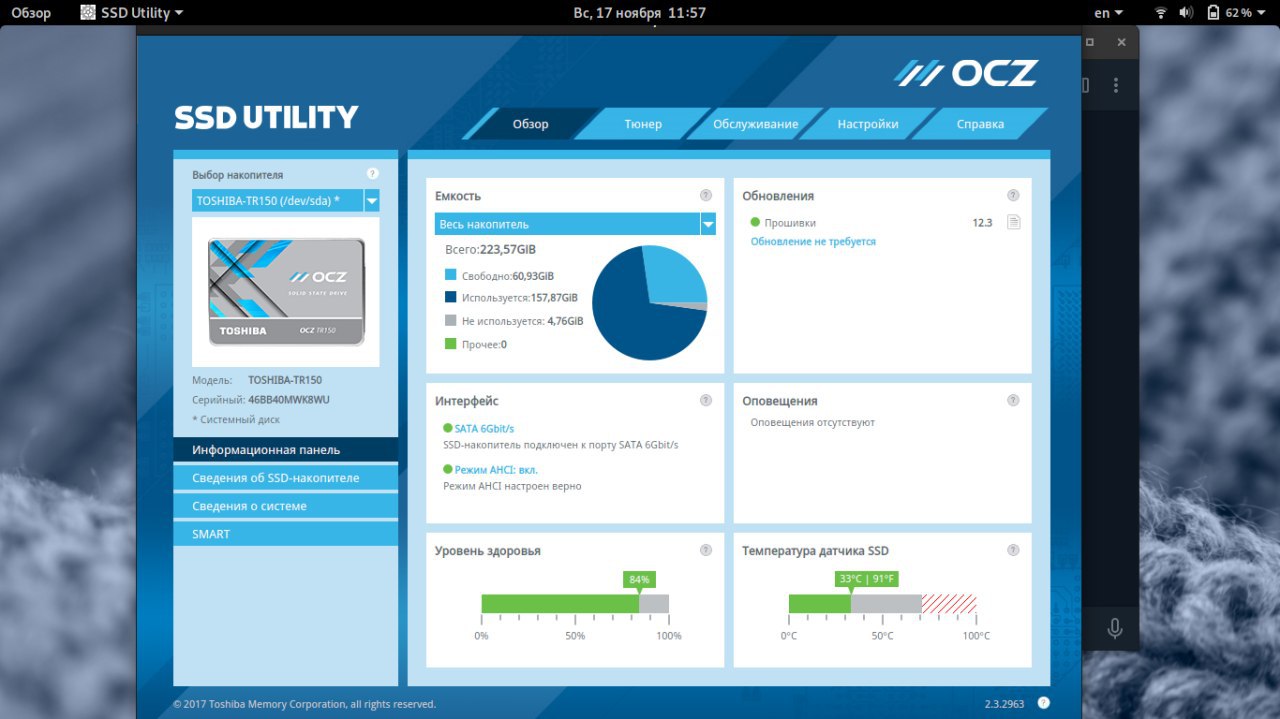Click the Всего:223,57GiB total capacity text
1280x719 pixels.
[490, 249]
